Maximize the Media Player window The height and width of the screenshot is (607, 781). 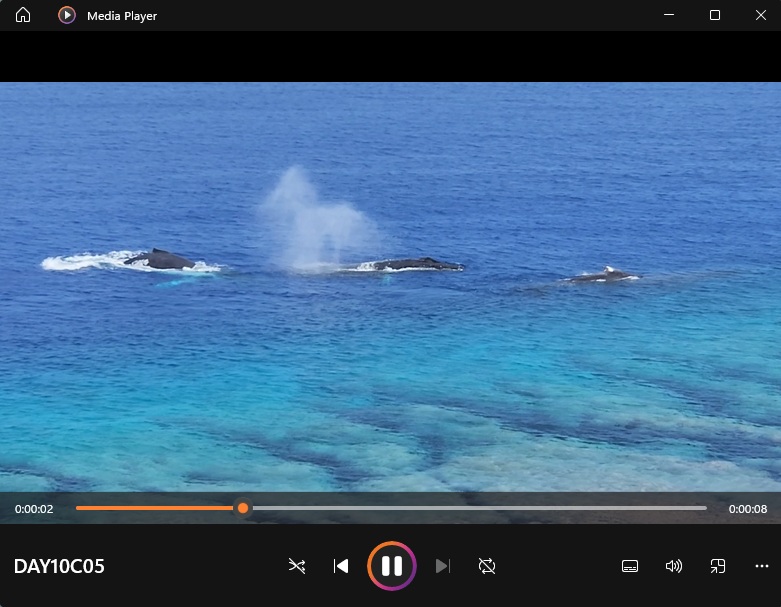(x=715, y=15)
